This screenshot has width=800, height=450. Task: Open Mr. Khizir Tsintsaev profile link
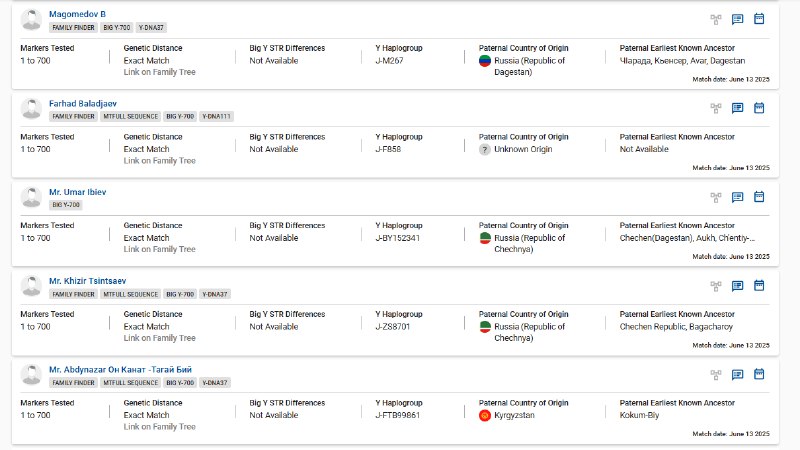[87, 281]
